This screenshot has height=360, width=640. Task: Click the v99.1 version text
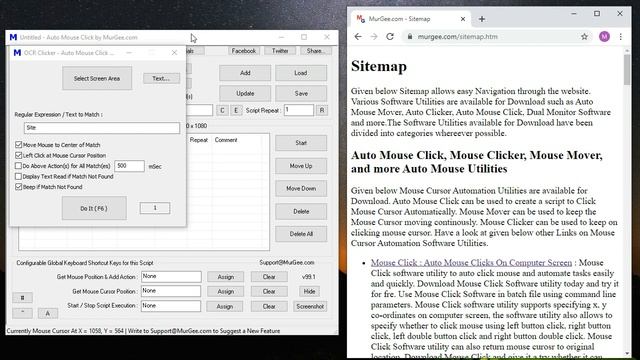[x=309, y=277]
